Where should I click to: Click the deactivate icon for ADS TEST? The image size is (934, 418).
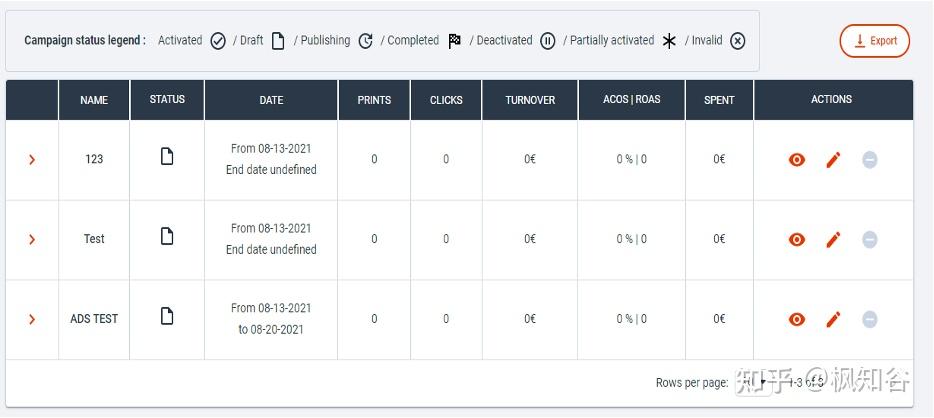[x=870, y=319]
